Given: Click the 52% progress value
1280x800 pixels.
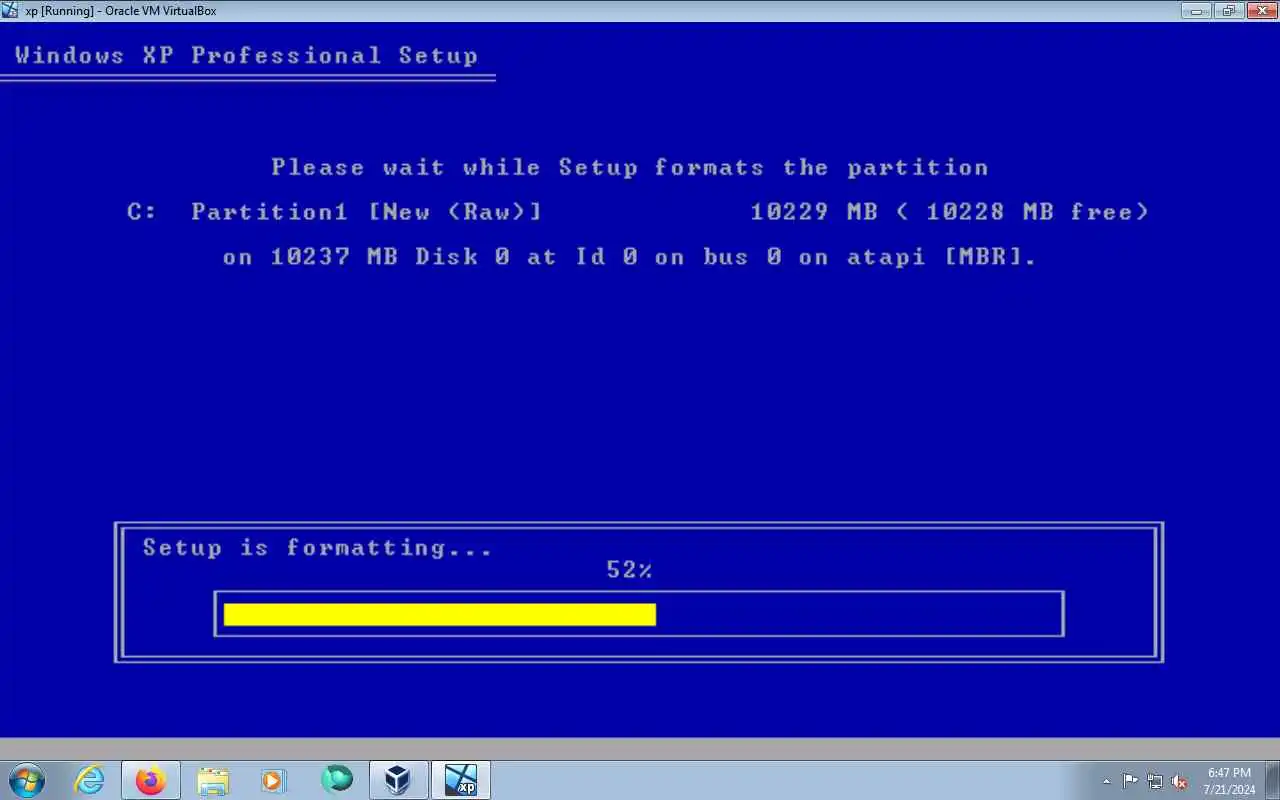Looking at the screenshot, I should pyautogui.click(x=629, y=570).
